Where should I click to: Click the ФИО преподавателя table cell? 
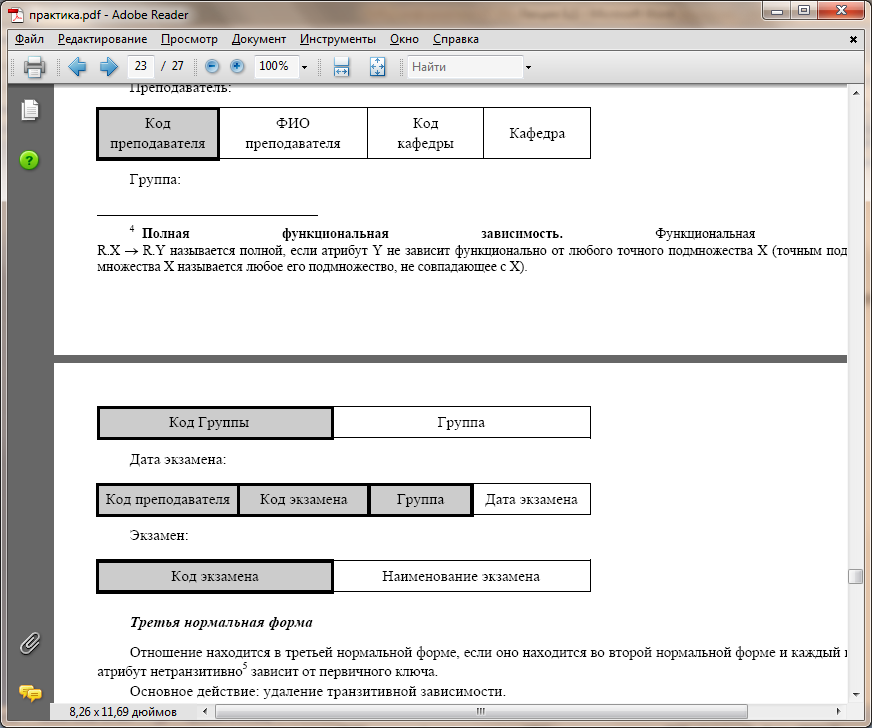(x=293, y=133)
